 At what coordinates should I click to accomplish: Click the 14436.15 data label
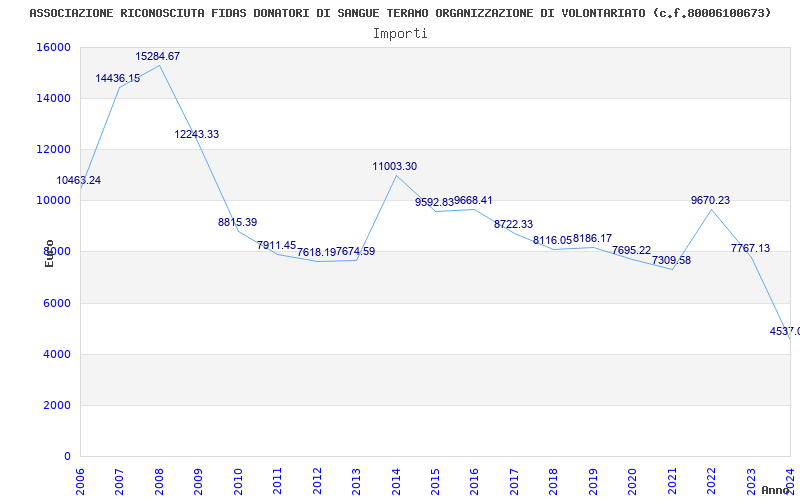point(118,78)
